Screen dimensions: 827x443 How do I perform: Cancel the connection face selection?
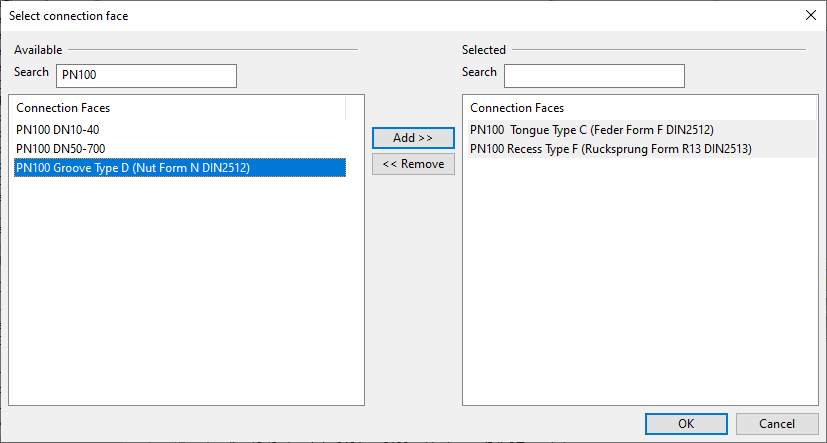[776, 423]
